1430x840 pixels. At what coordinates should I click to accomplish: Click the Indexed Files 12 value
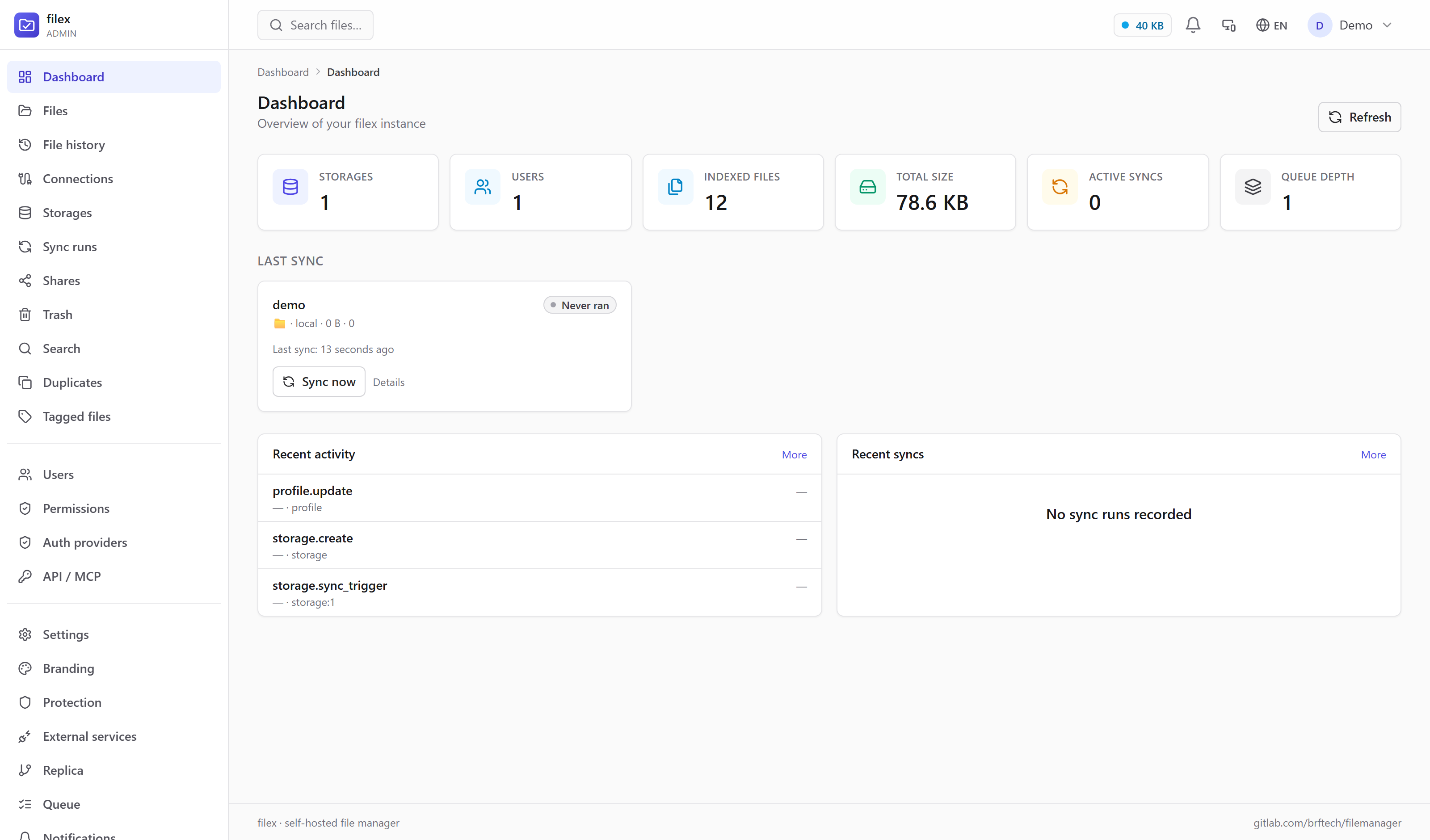716,202
